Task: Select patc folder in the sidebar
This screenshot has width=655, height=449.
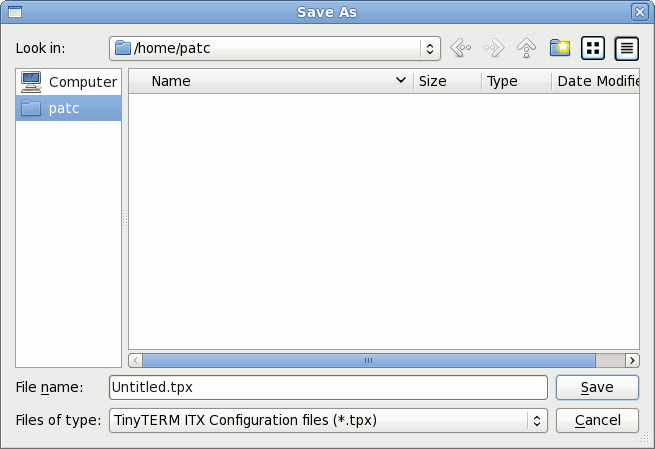Action: [x=69, y=108]
